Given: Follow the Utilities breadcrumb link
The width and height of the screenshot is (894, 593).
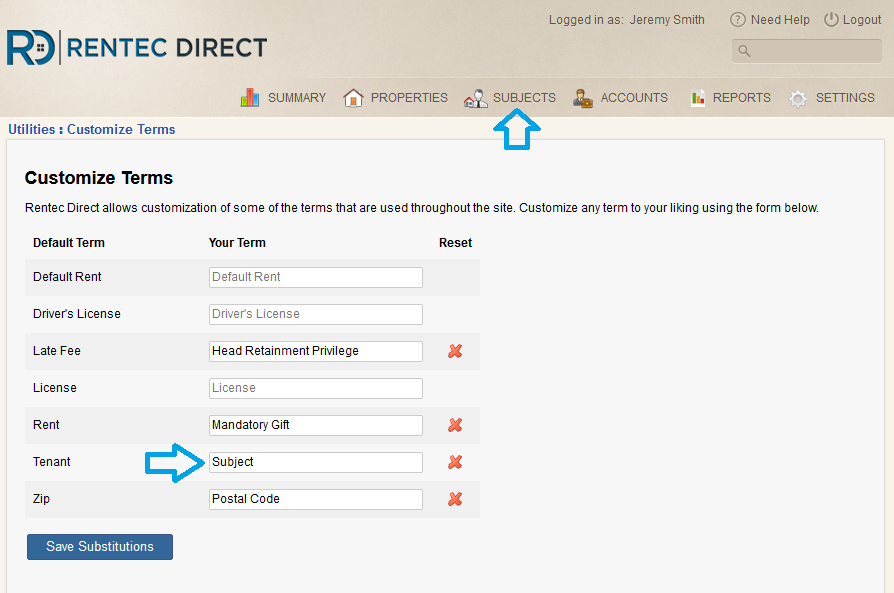Looking at the screenshot, I should coord(31,129).
